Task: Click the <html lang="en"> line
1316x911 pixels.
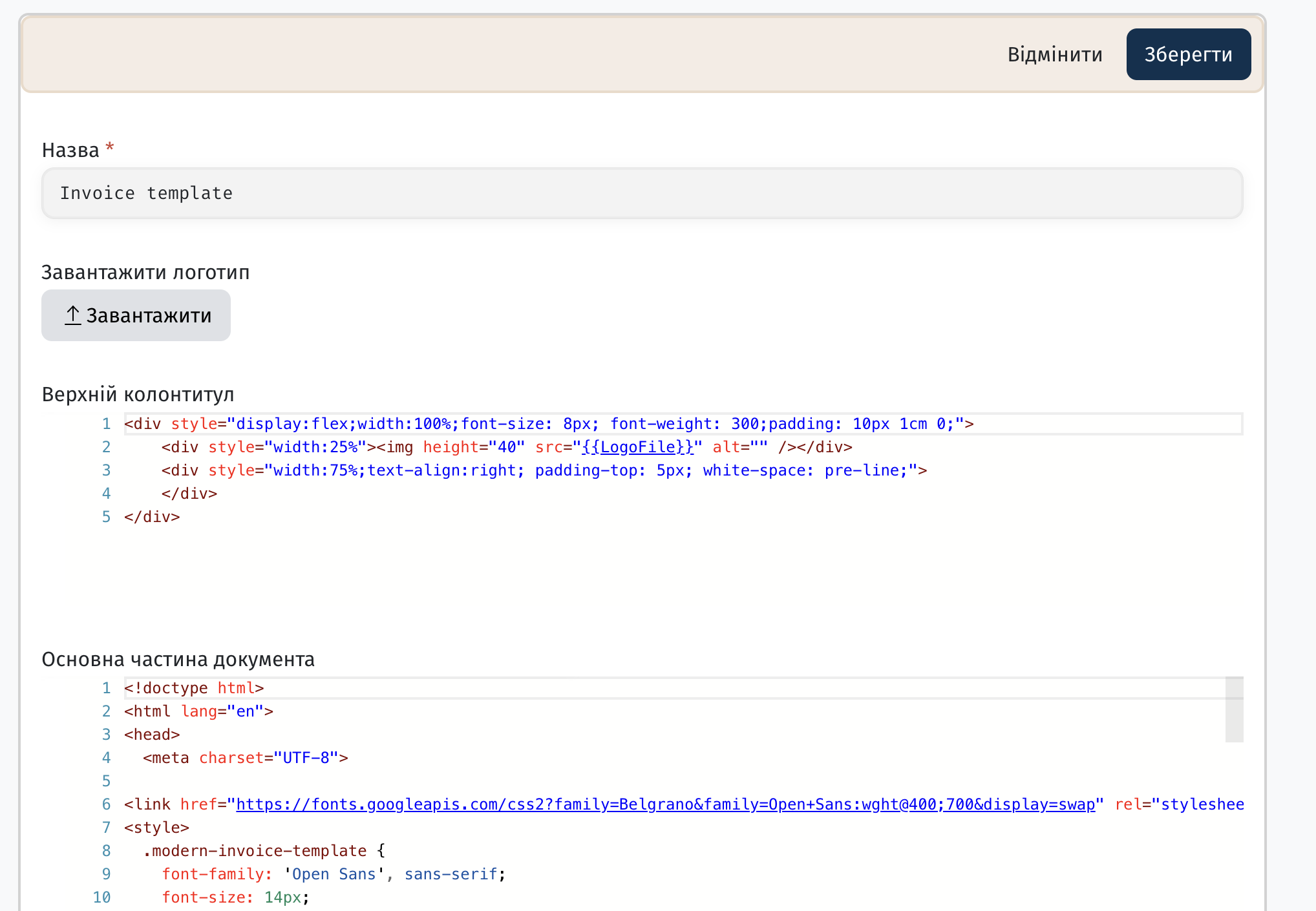Action: tap(198, 711)
